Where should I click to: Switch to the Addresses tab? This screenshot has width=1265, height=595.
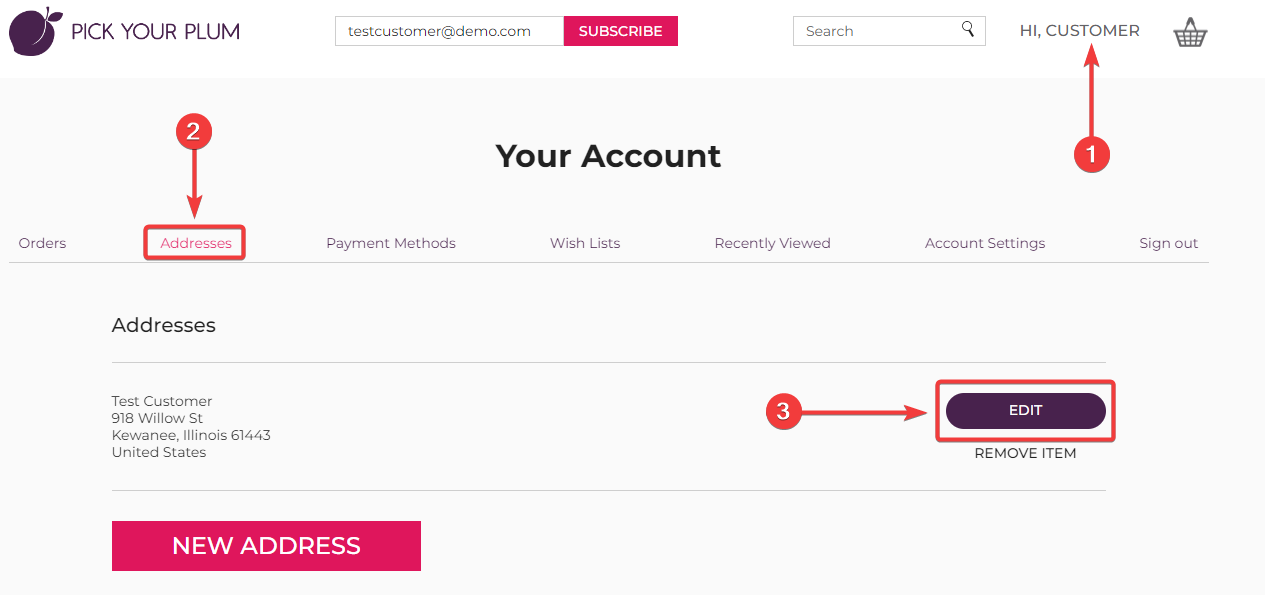click(196, 243)
